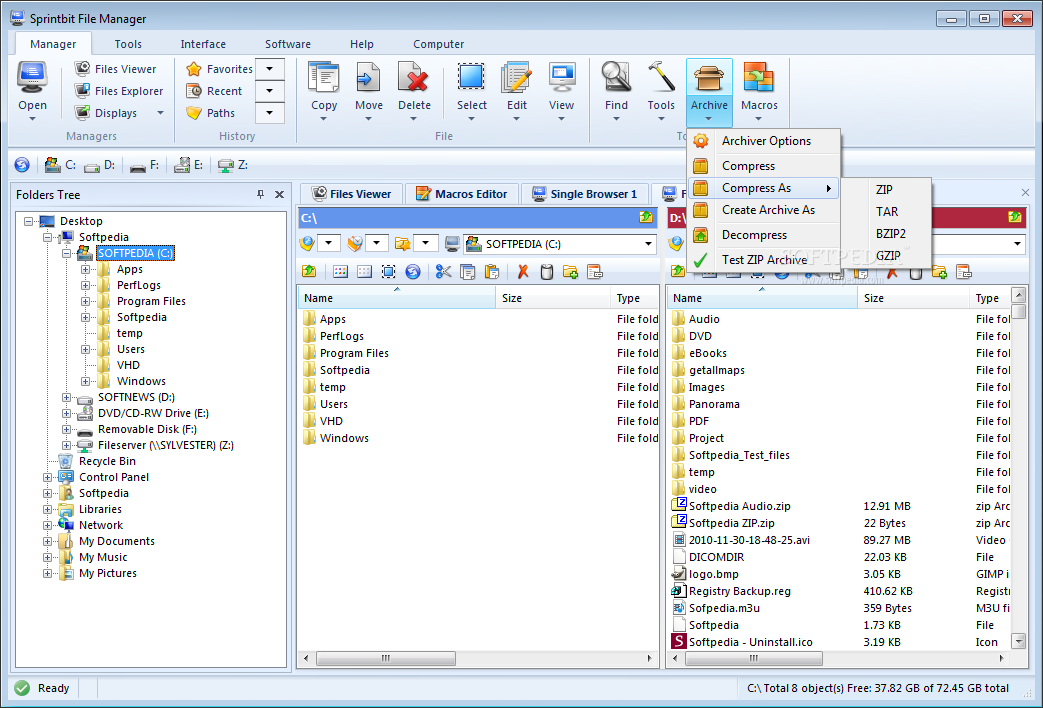Image resolution: width=1043 pixels, height=708 pixels.
Task: Click the rename icon in the C:\ pane toolbar
Action: [594, 271]
